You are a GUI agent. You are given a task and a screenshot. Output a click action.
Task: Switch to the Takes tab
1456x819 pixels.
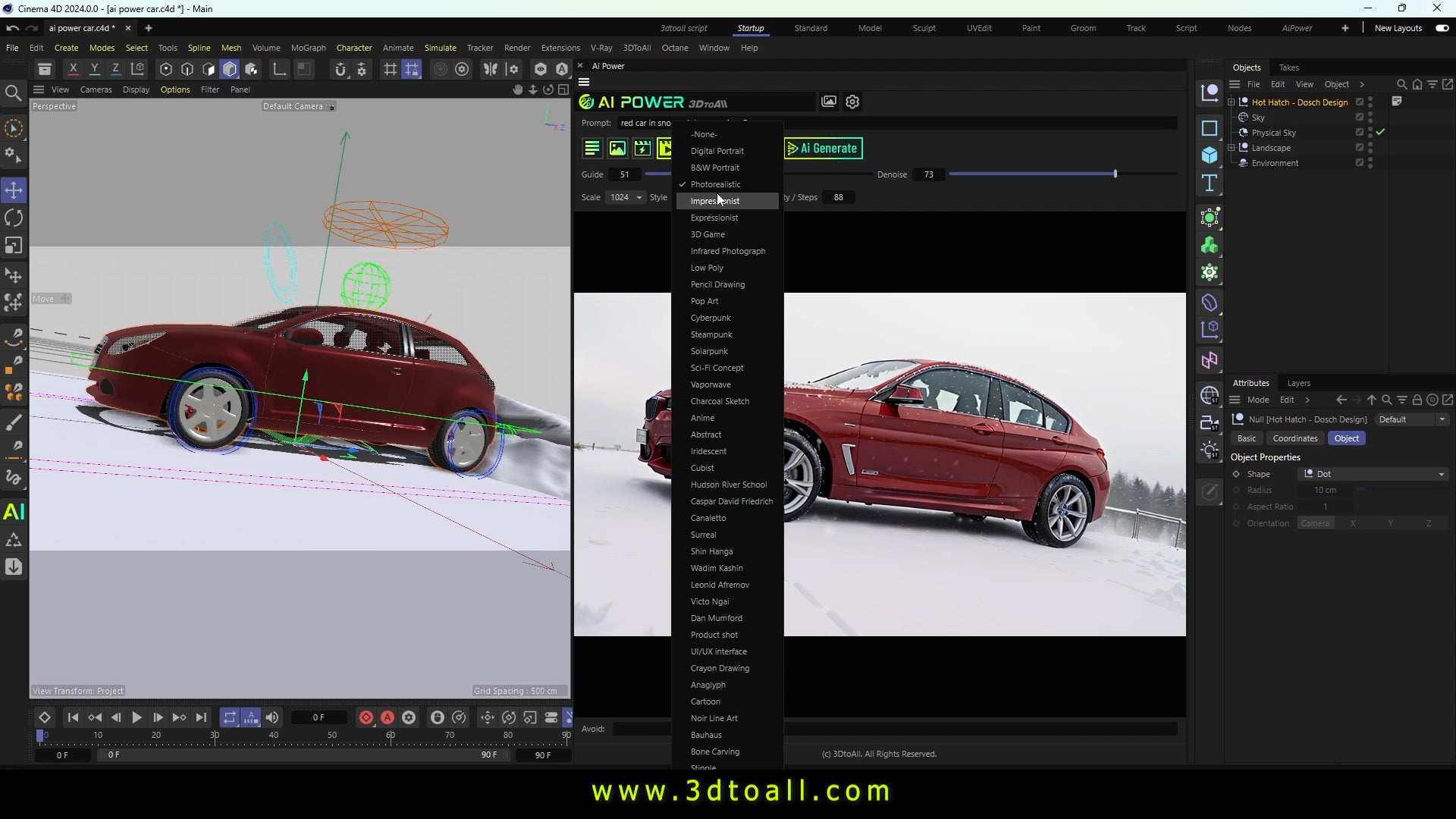coord(1291,67)
